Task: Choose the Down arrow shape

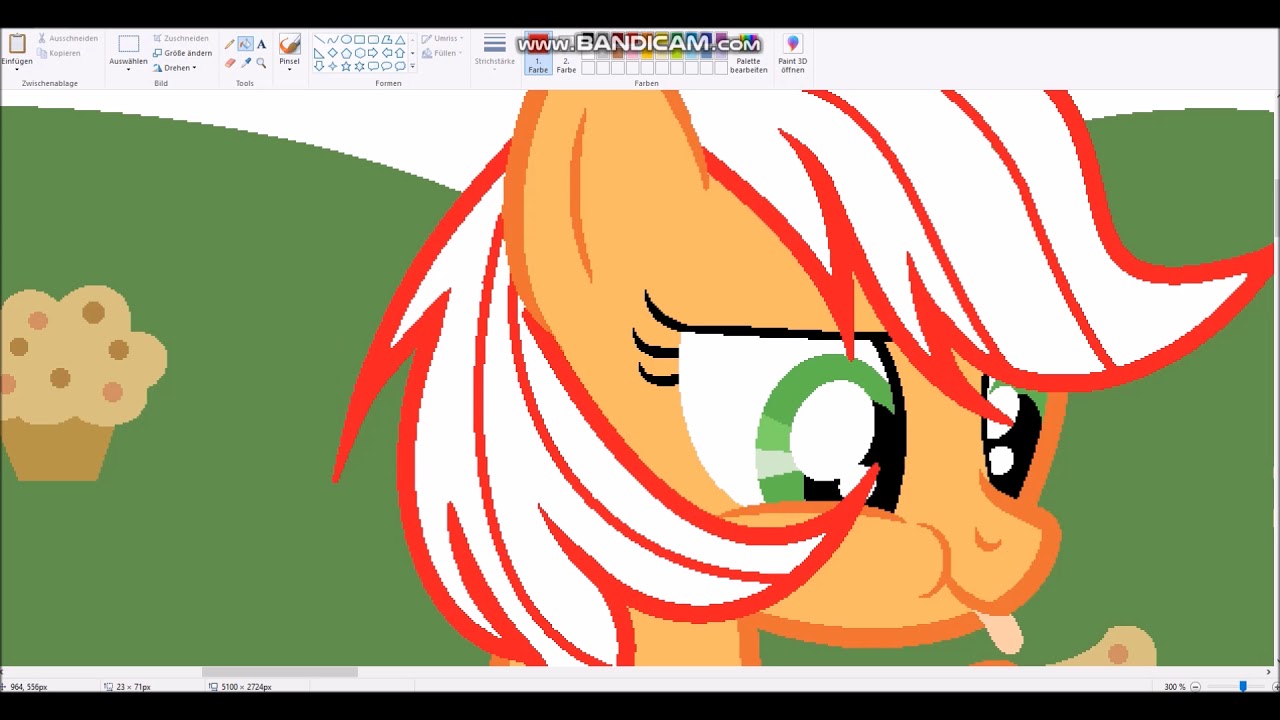Action: point(319,66)
